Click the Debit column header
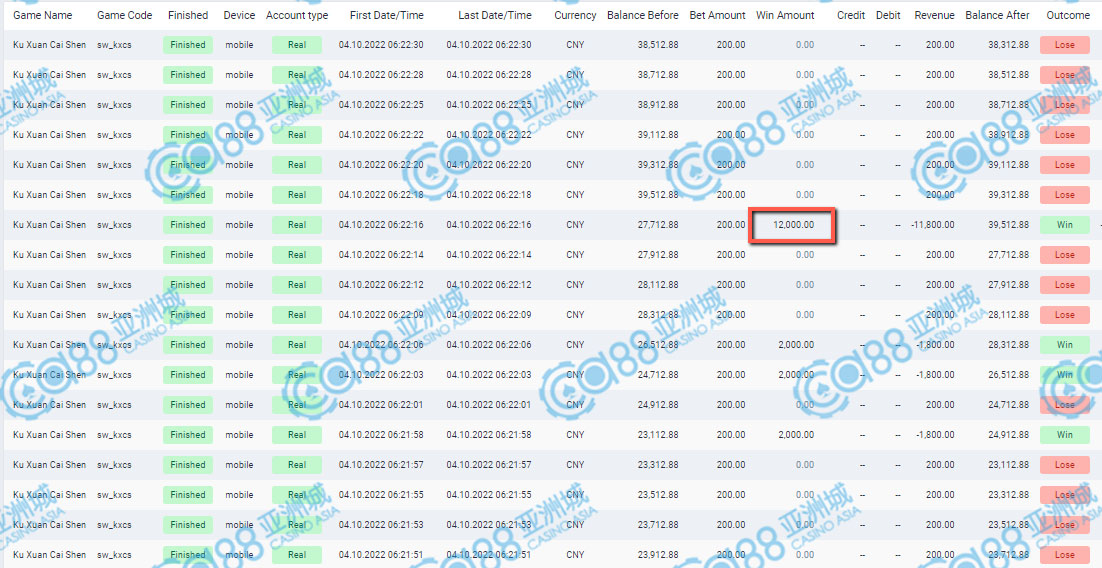Viewport: 1102px width, 568px height. (x=888, y=15)
